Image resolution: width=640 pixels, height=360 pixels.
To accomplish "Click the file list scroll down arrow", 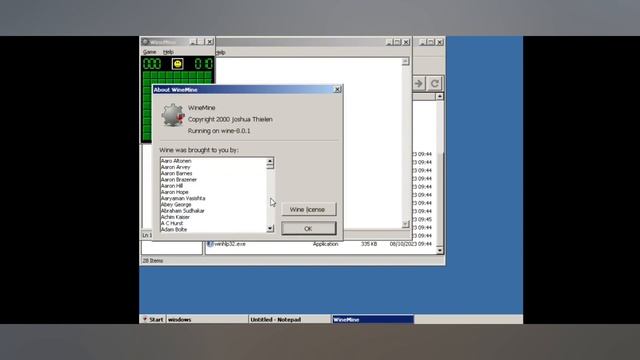I will click(440, 250).
